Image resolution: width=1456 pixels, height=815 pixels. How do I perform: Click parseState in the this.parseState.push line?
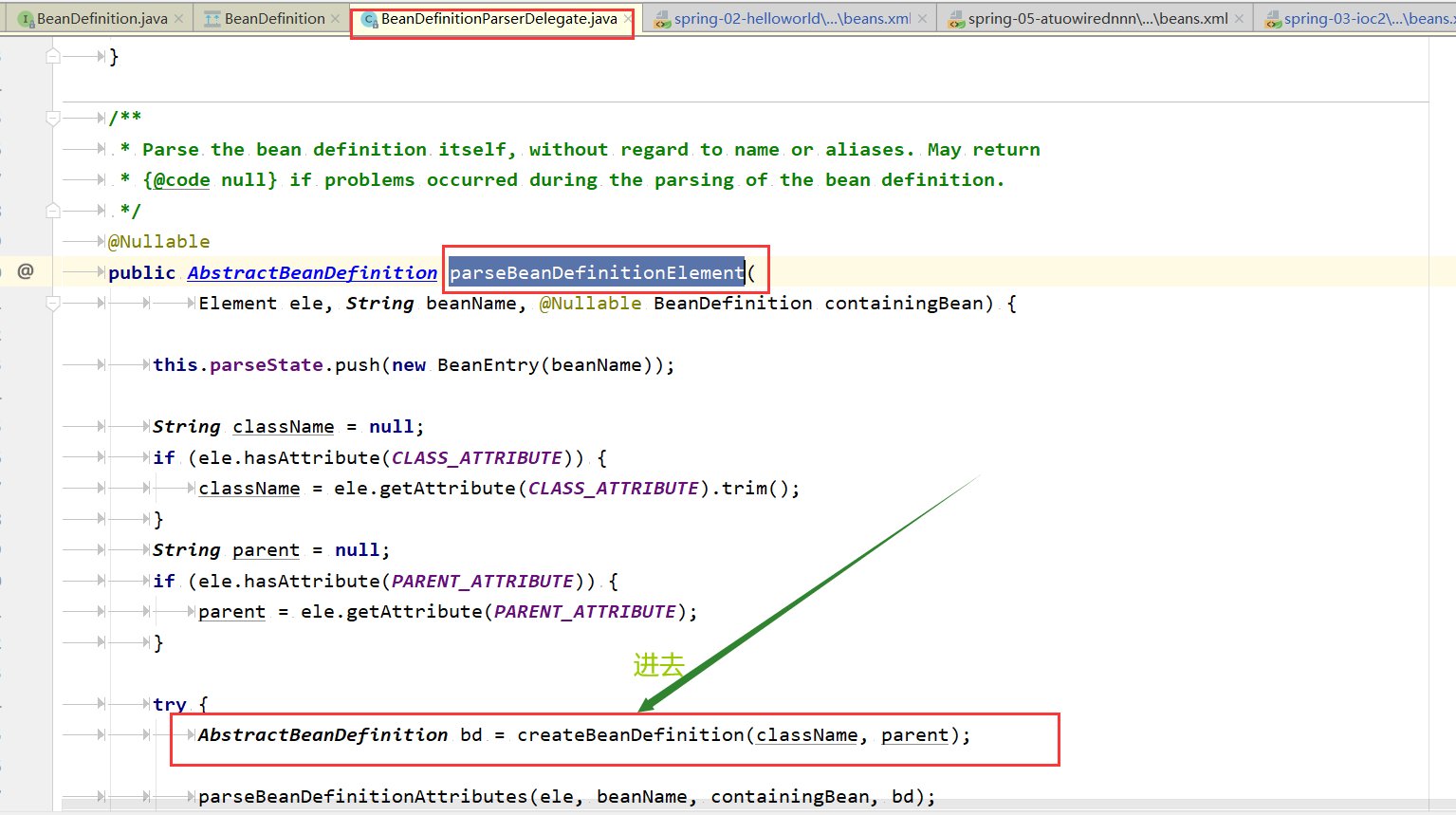click(x=266, y=364)
